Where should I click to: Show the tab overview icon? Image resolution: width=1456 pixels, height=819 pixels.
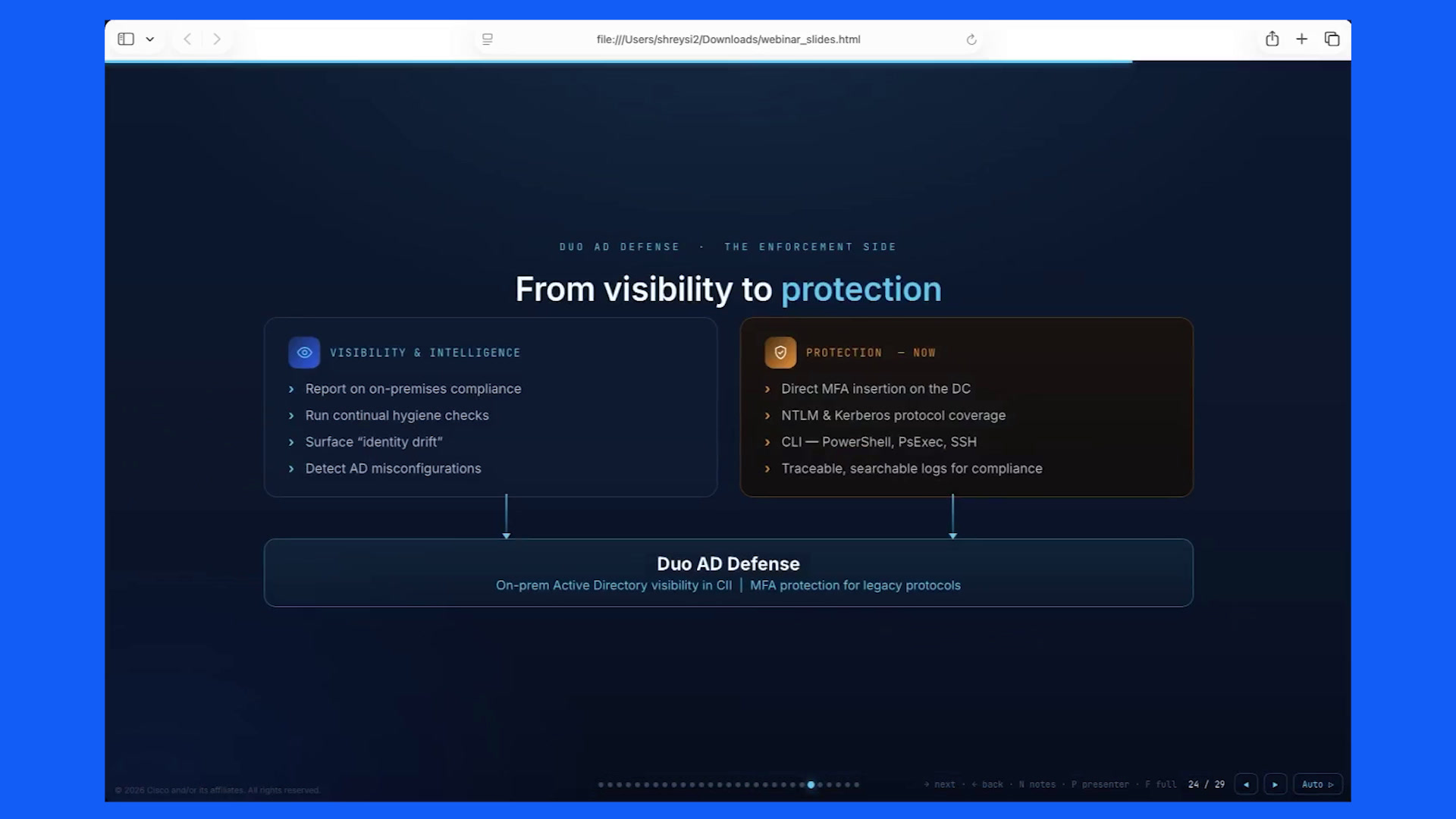(1332, 39)
